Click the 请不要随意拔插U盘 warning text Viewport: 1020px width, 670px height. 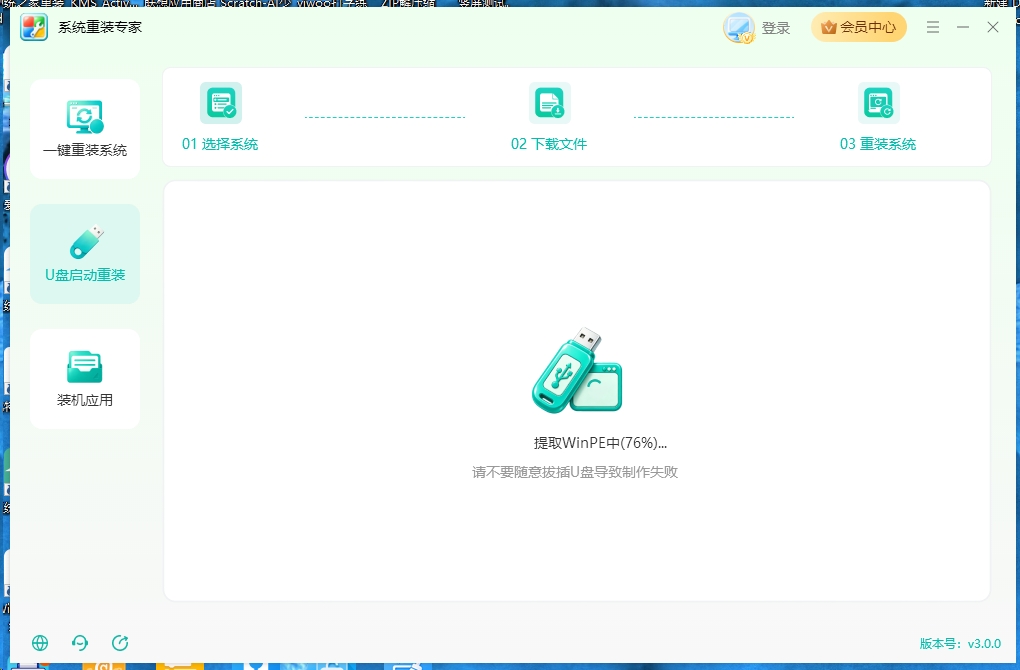tap(575, 472)
